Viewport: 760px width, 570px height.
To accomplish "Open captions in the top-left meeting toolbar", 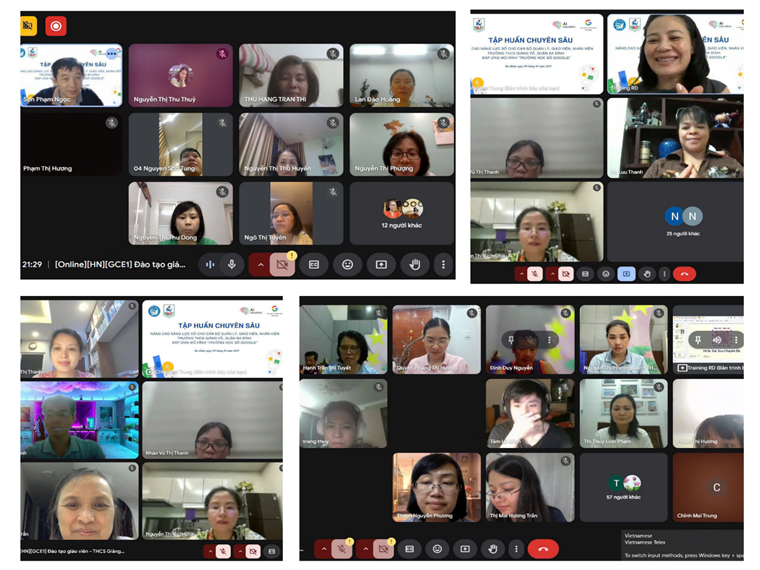I will click(314, 264).
